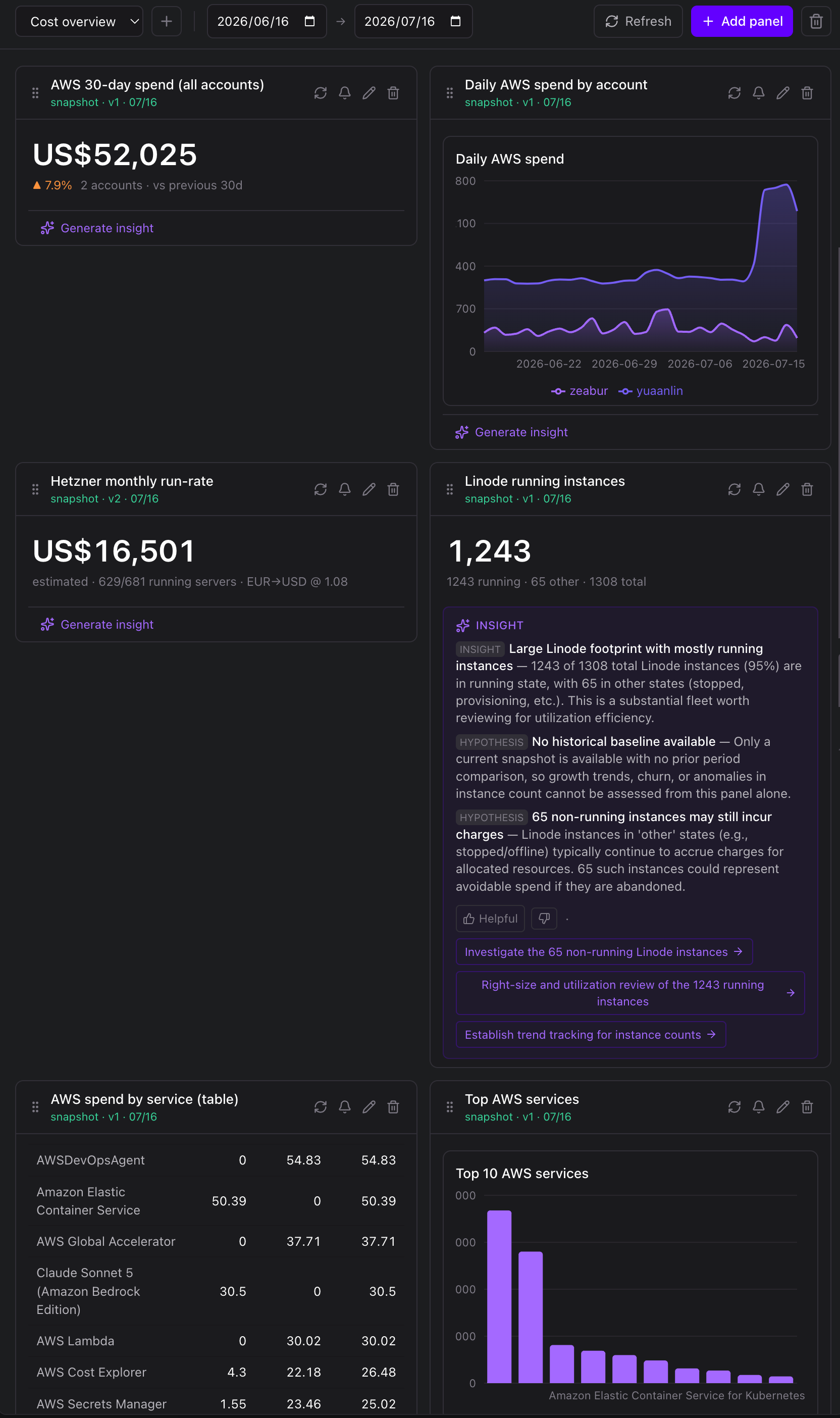Delete the AWS spend by service table panel

pyautogui.click(x=393, y=1107)
